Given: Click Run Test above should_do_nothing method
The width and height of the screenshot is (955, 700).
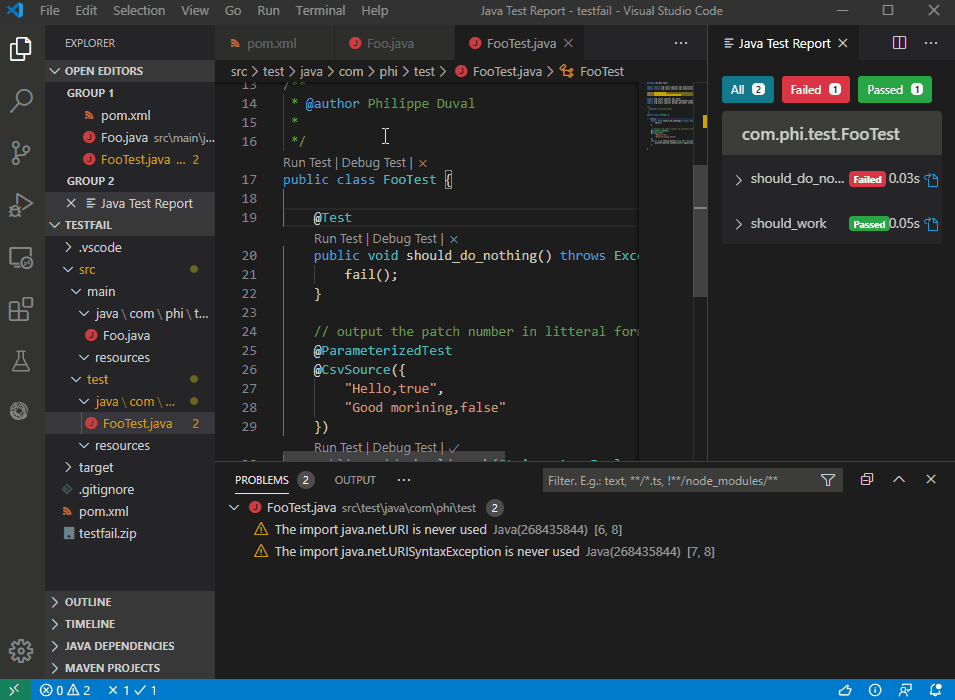Looking at the screenshot, I should tap(338, 239).
